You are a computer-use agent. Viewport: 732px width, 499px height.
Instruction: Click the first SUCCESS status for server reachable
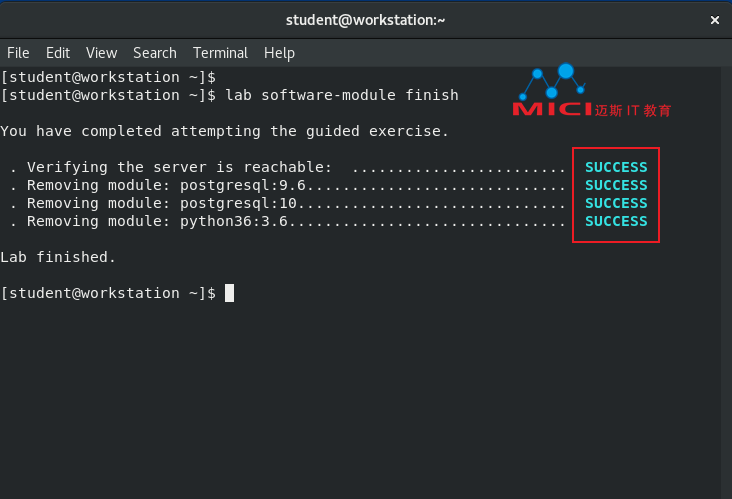click(x=616, y=167)
